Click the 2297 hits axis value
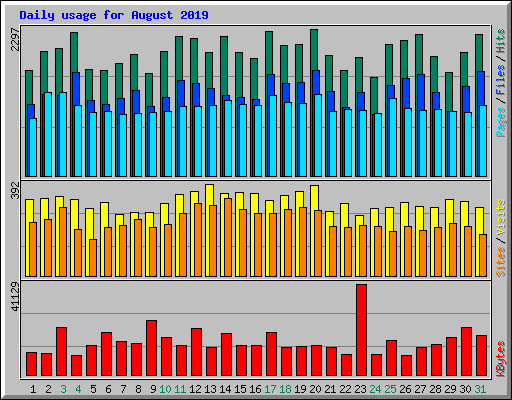512x400 pixels. (x=15, y=39)
